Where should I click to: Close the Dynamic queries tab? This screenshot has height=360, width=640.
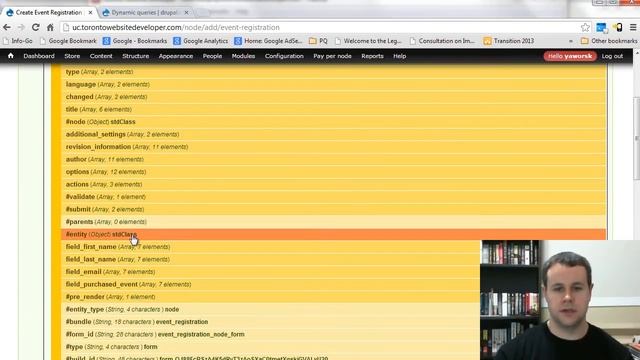pyautogui.click(x=186, y=13)
